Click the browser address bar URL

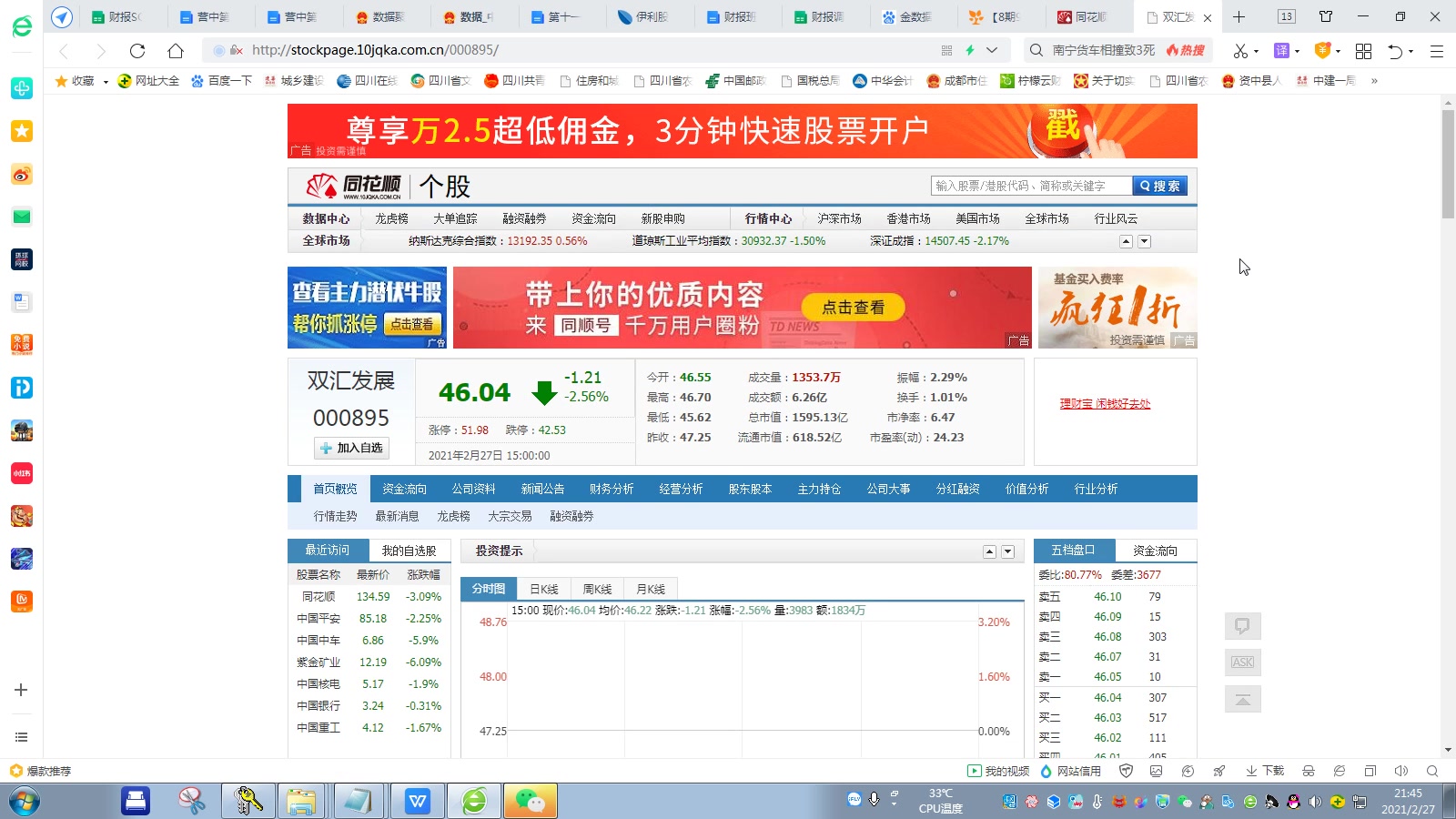[375, 50]
